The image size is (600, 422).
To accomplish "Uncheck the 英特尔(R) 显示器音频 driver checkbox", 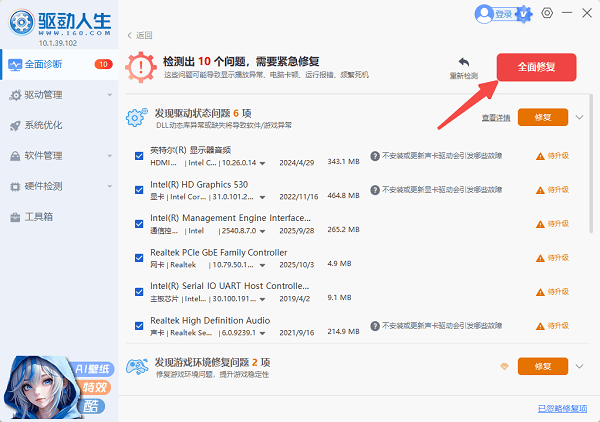I will point(139,155).
